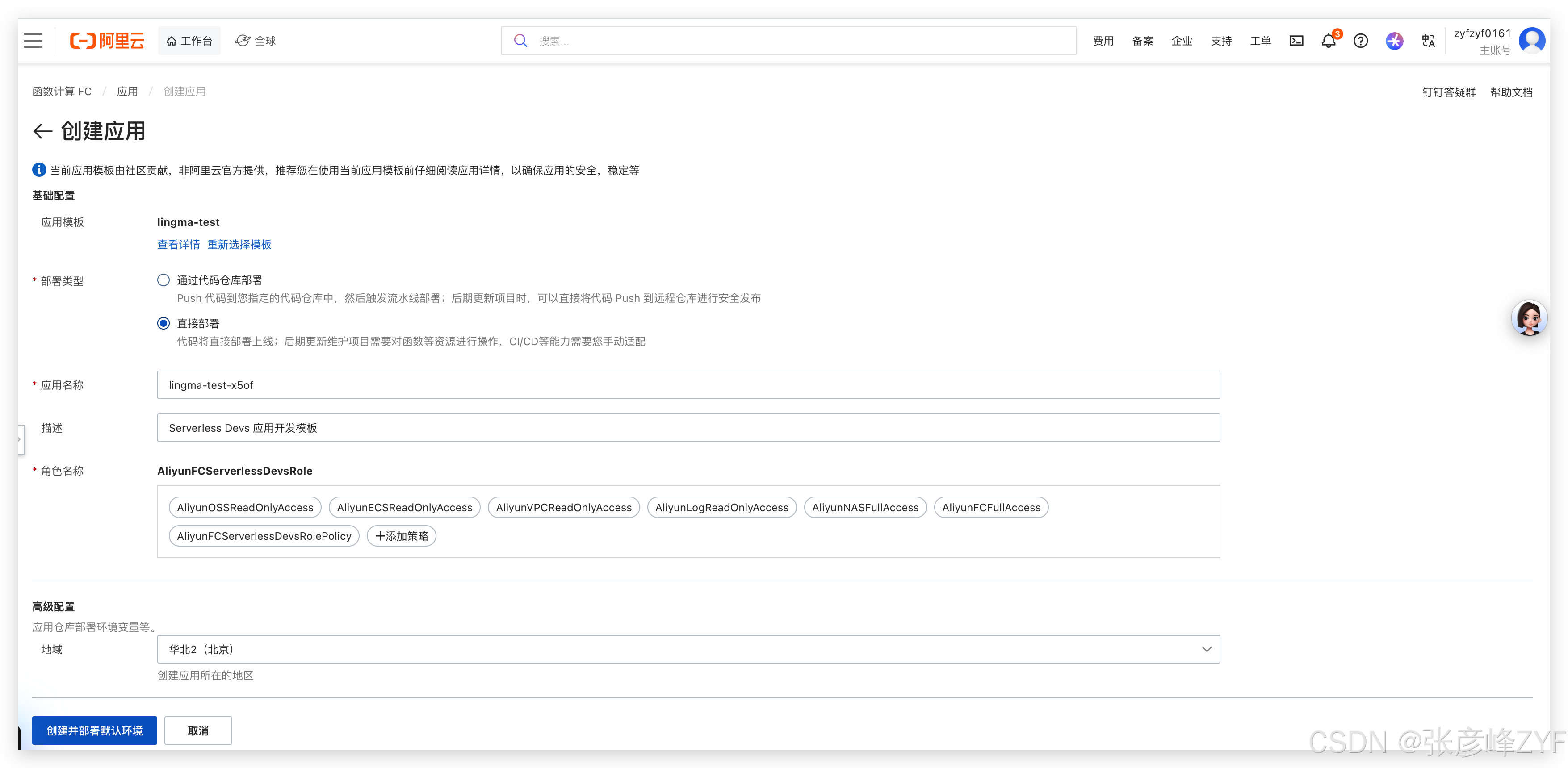
Task: Click AliyunECSReadOnlyAccess policy tag
Action: [404, 508]
